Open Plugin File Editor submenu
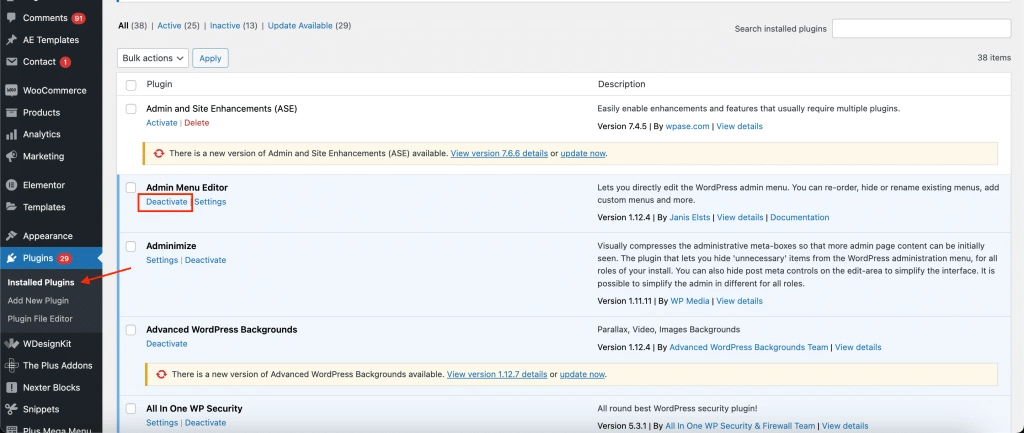1024x433 pixels. click(x=40, y=319)
